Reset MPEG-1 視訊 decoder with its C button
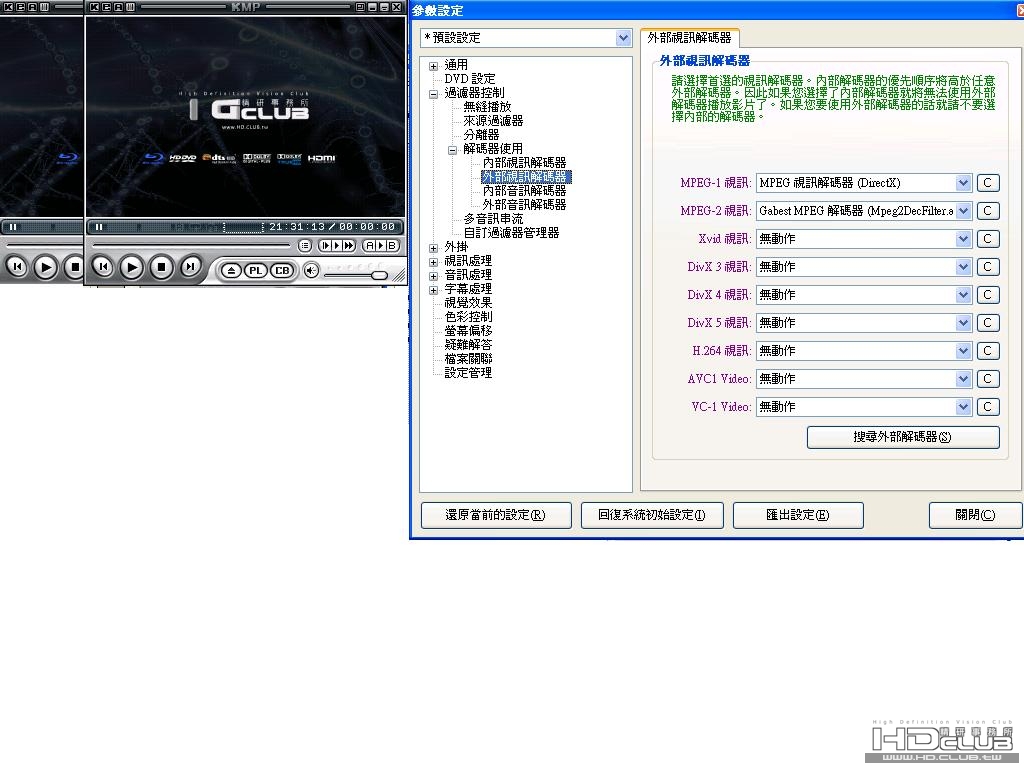This screenshot has width=1024, height=768. pos(987,183)
